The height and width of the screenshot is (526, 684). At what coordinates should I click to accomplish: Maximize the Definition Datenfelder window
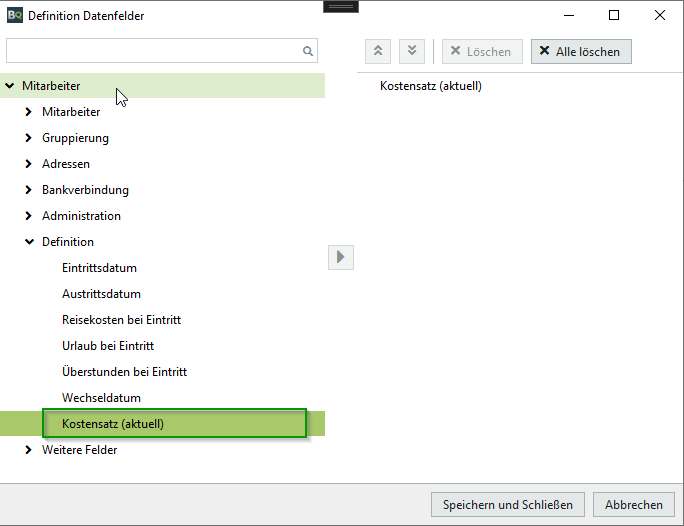pyautogui.click(x=614, y=15)
